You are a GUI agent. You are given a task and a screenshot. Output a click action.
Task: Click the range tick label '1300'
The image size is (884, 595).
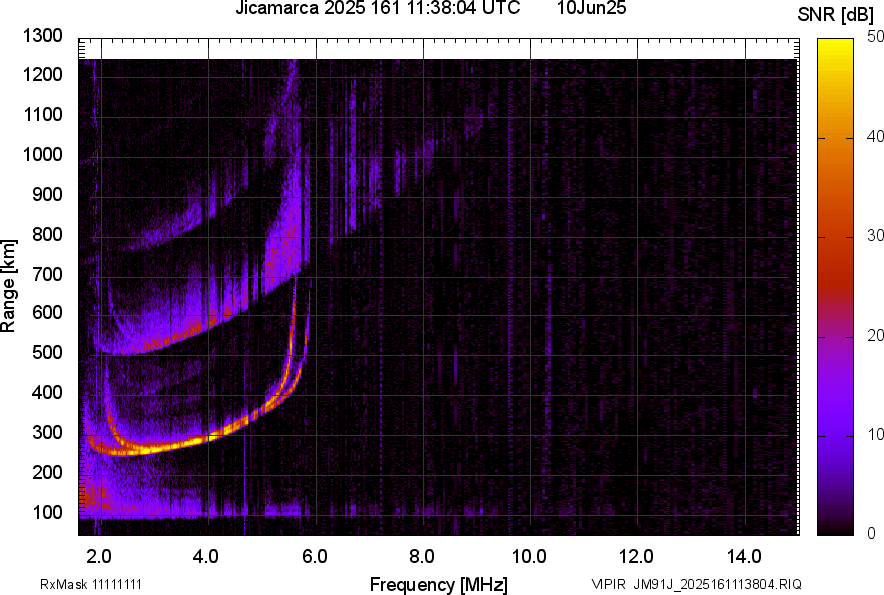click(x=42, y=36)
